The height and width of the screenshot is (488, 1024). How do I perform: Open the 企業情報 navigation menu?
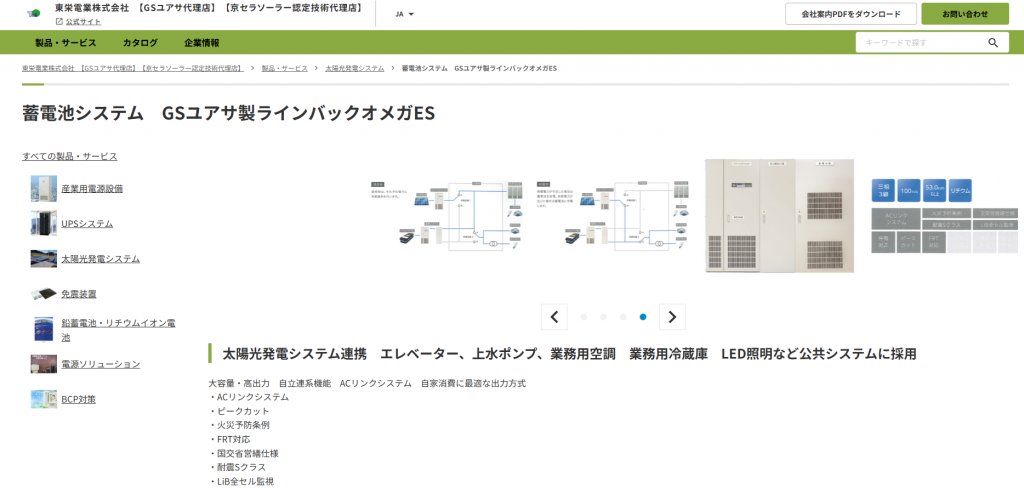[202, 43]
